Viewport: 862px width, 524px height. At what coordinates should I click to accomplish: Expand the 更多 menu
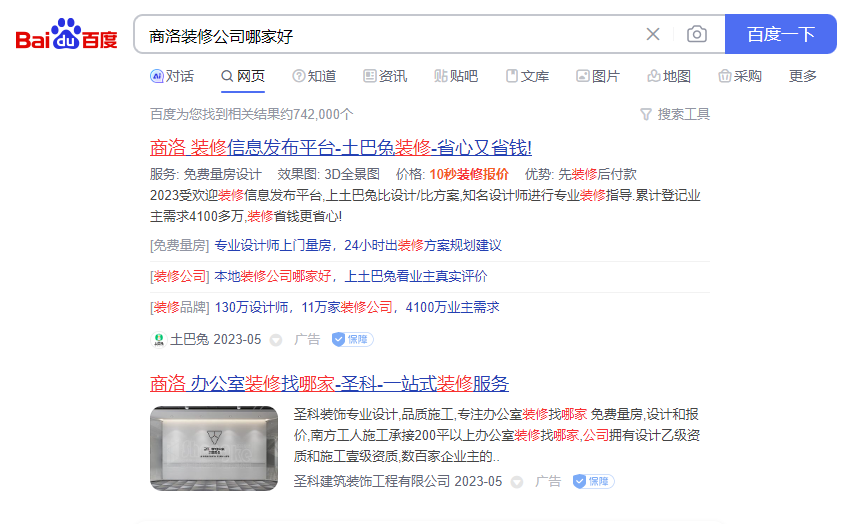[x=803, y=76]
